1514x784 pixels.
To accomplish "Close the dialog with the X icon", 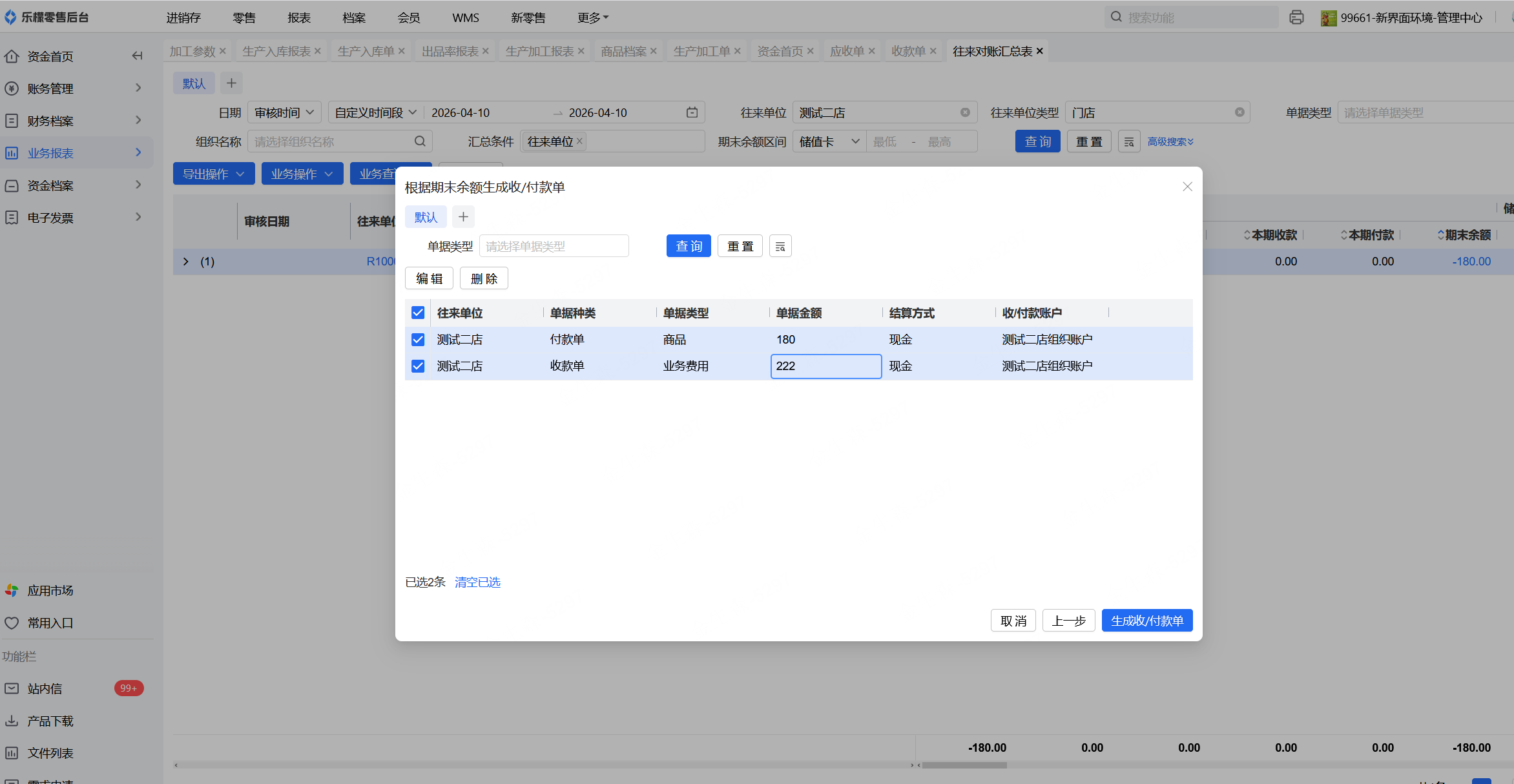I will click(x=1187, y=187).
